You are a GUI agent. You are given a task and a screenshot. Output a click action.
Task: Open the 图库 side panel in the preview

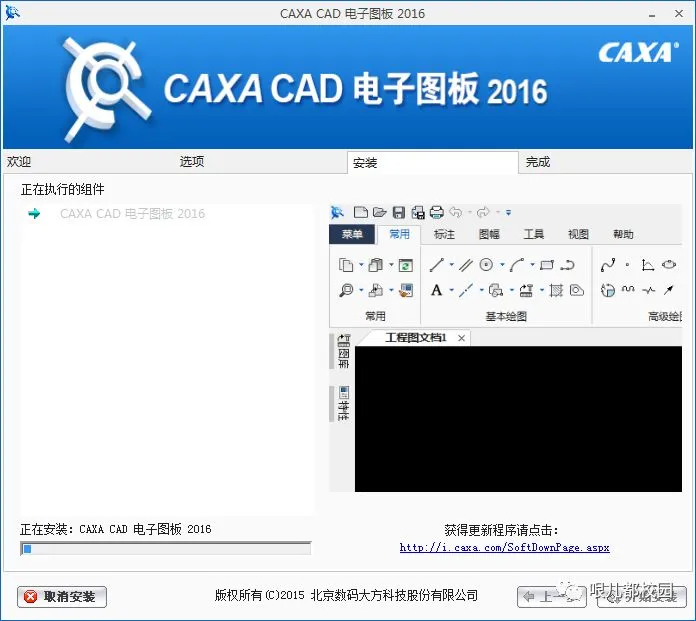[x=344, y=351]
